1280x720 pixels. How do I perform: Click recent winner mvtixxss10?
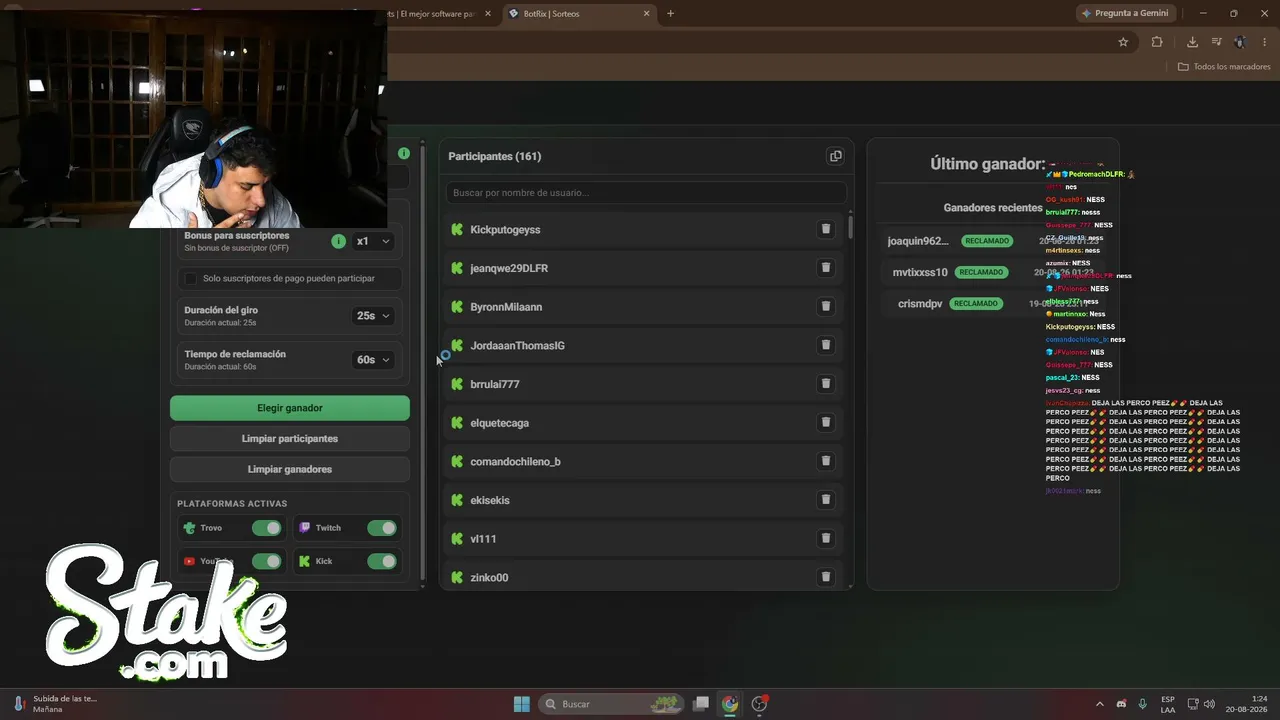point(920,272)
